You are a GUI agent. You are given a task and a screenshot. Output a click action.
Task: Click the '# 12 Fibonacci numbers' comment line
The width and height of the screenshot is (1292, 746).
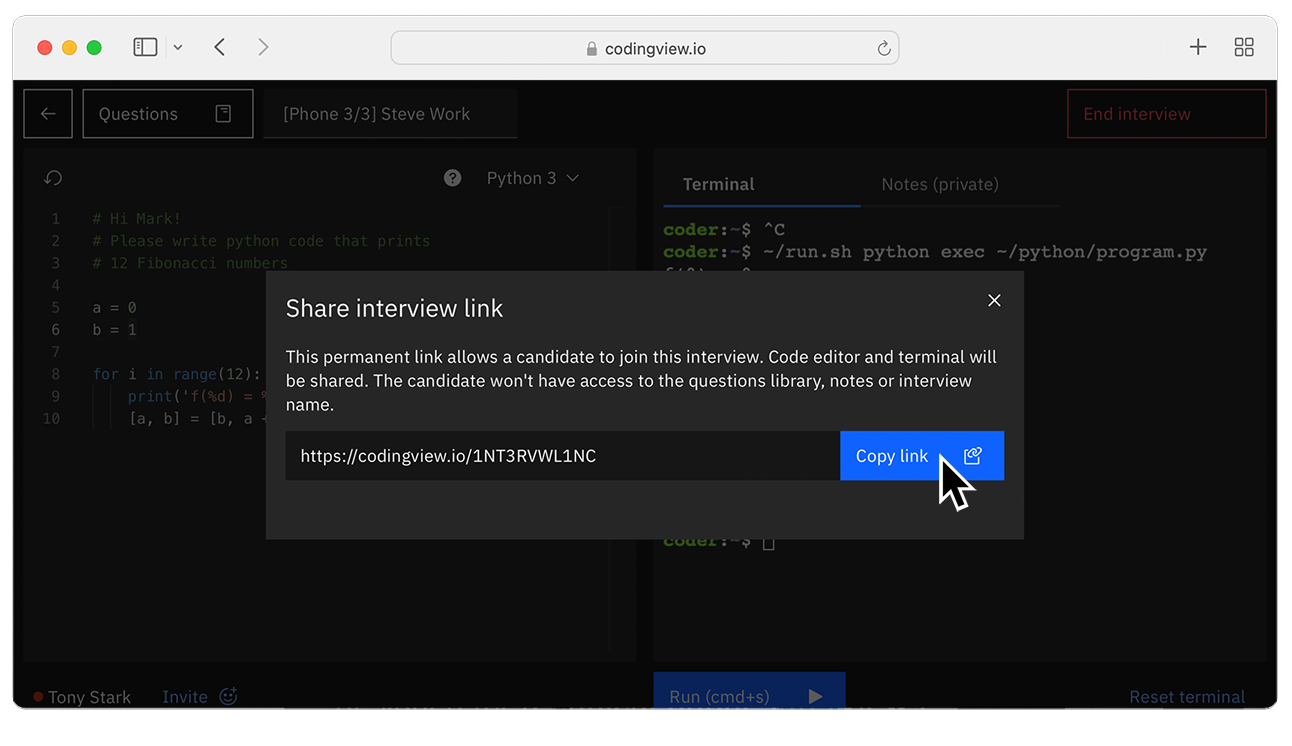(190, 263)
